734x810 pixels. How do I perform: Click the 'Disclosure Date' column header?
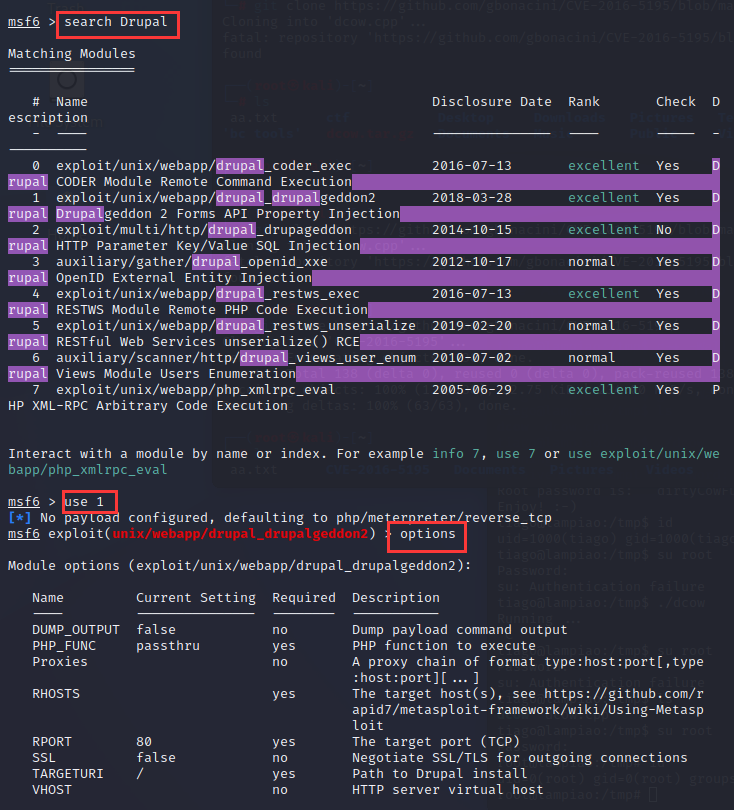click(492, 102)
